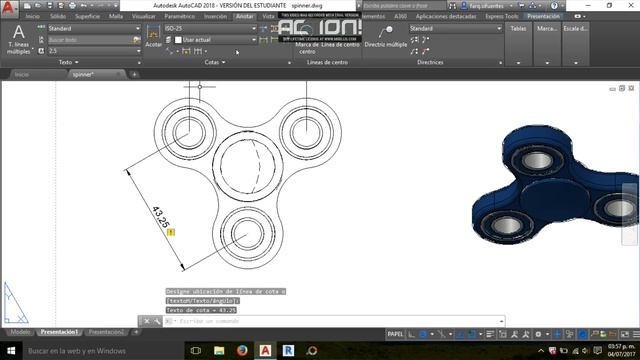Toggle object snap in status bar
The height and width of the screenshot is (360, 640).
(471, 334)
